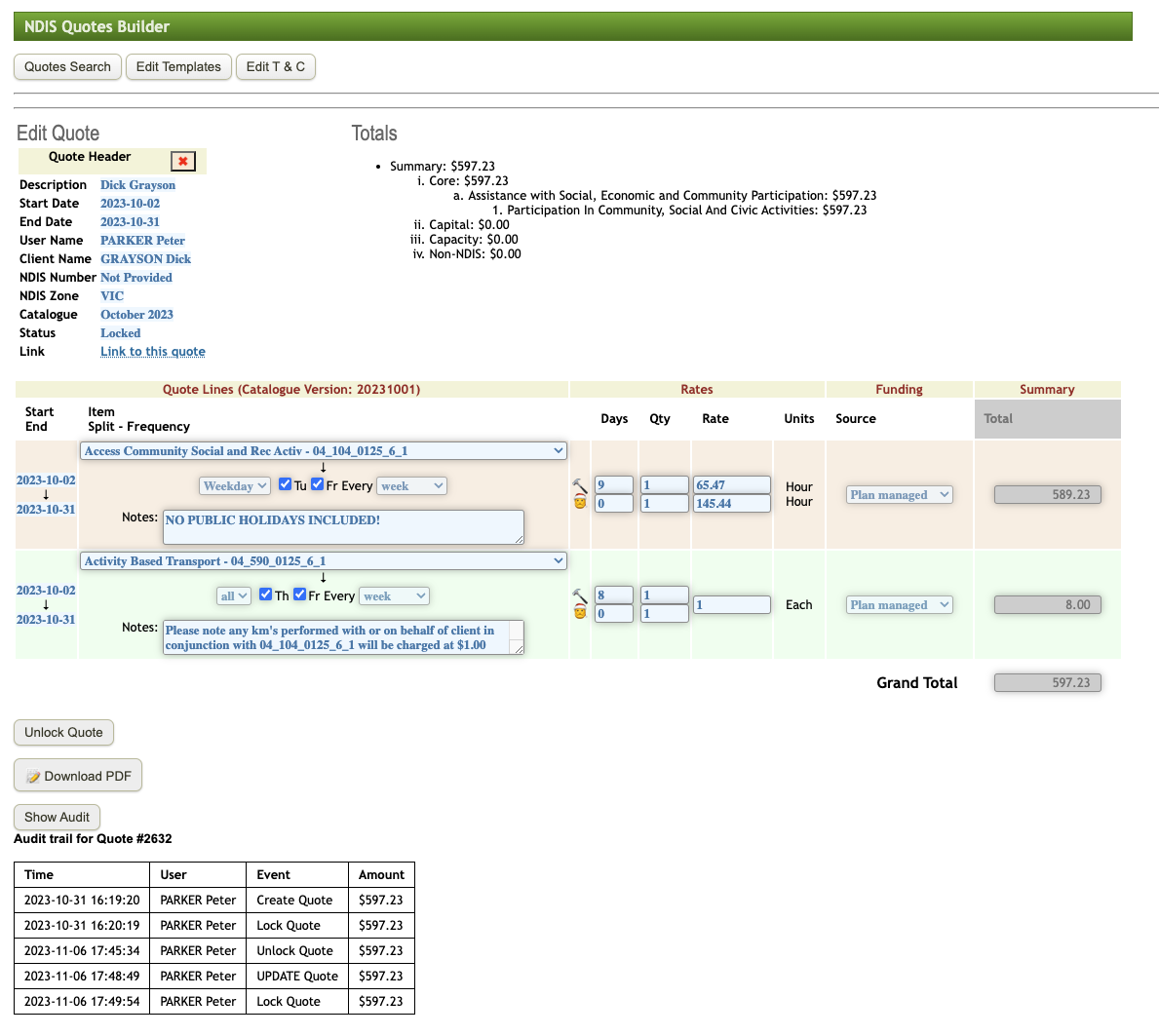The image size is (1159, 1036).
Task: Open Edit T & C
Action: [275, 67]
